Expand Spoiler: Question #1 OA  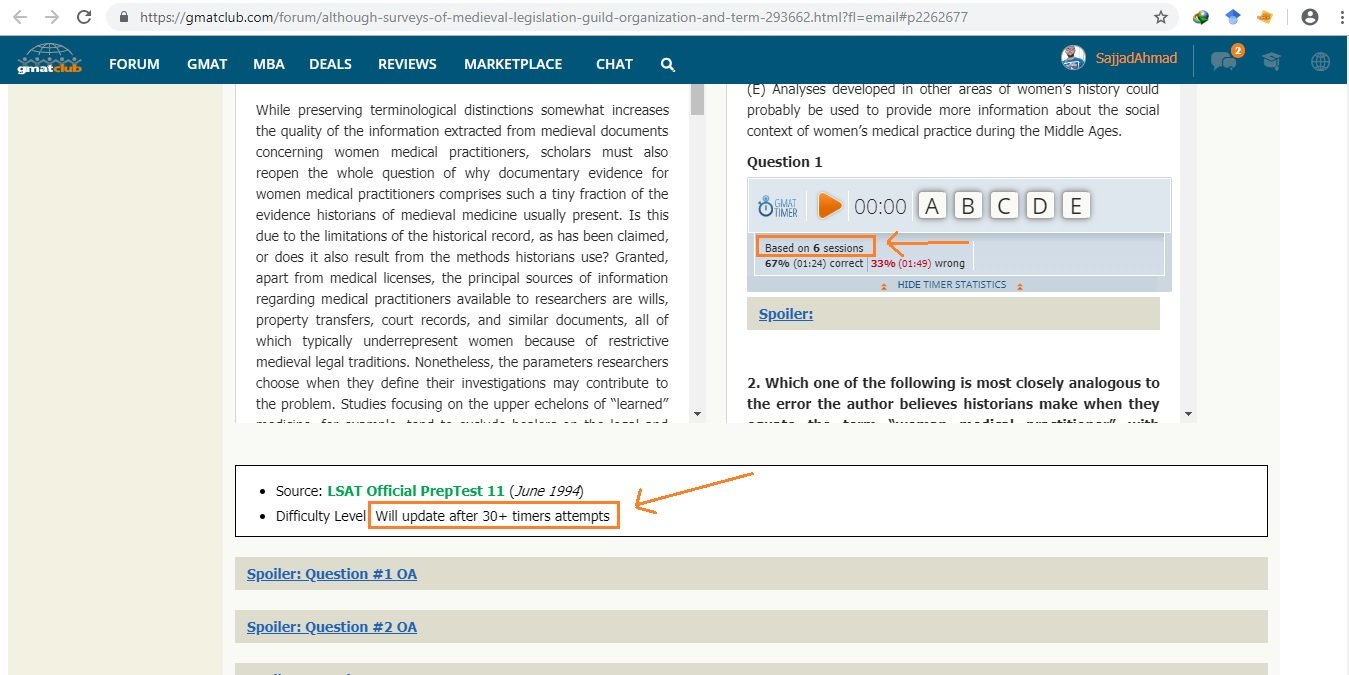[x=332, y=574]
